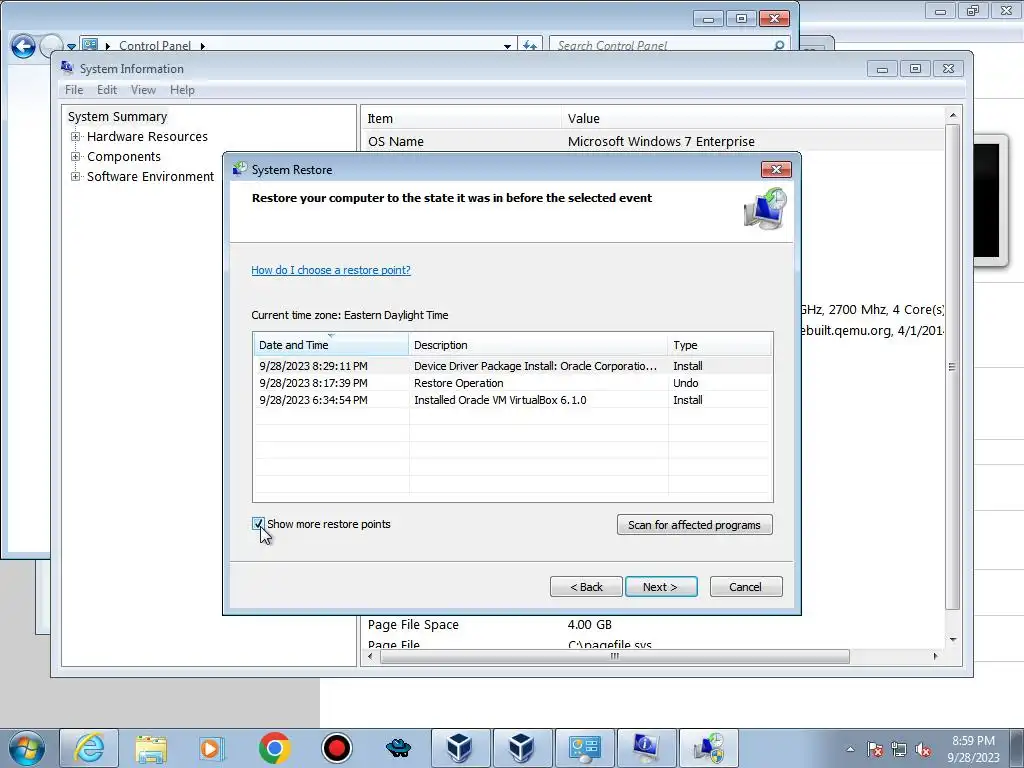Image resolution: width=1024 pixels, height=768 pixels.
Task: Expand Hardware Resources tree node
Action: tap(76, 136)
